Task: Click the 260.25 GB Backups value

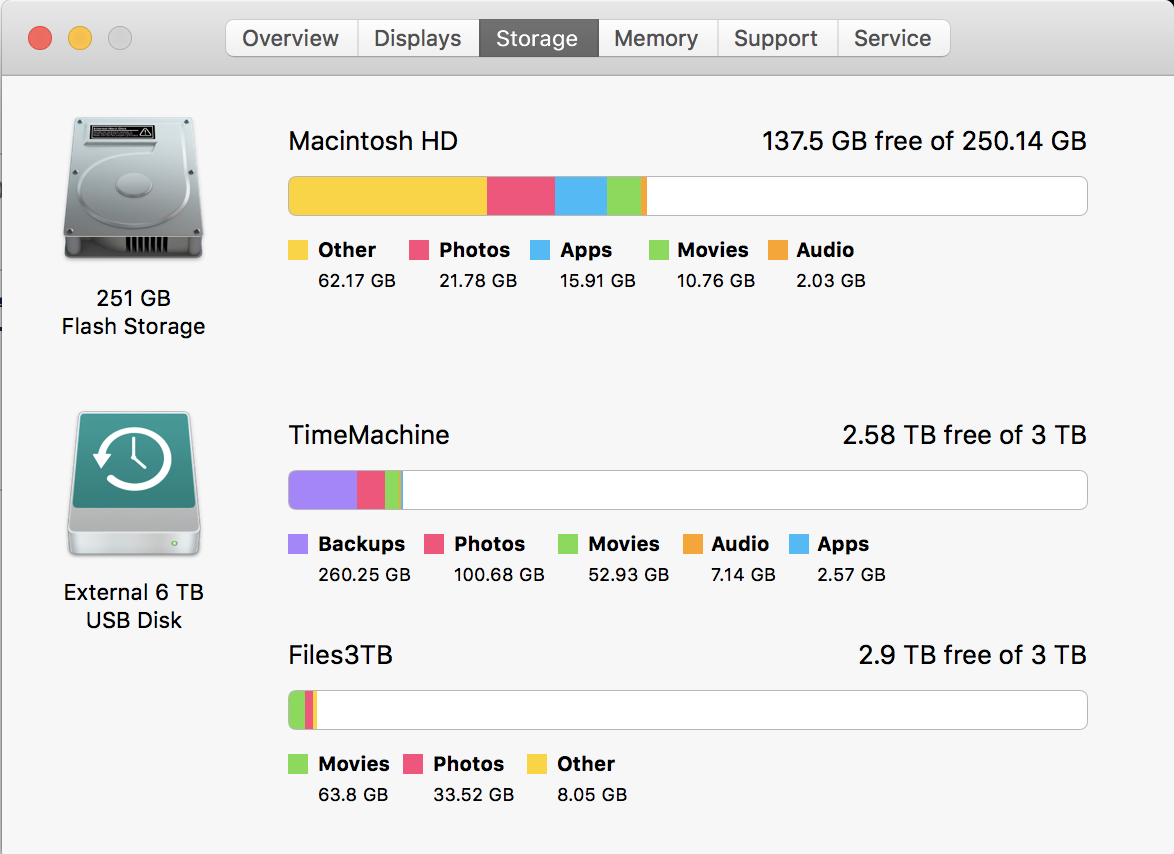Action: pos(364,575)
